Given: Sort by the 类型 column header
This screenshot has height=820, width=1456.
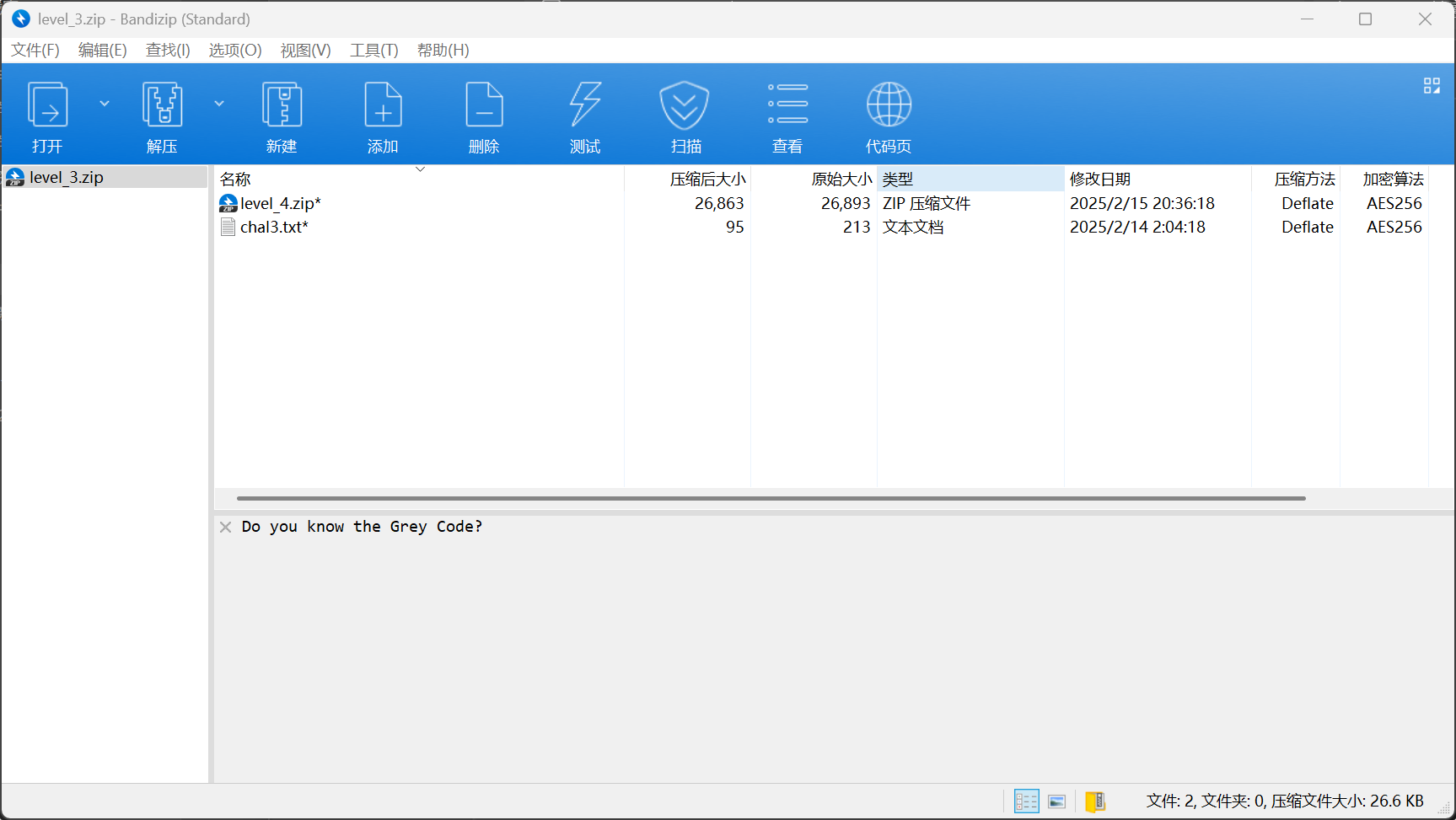Looking at the screenshot, I should (971, 179).
